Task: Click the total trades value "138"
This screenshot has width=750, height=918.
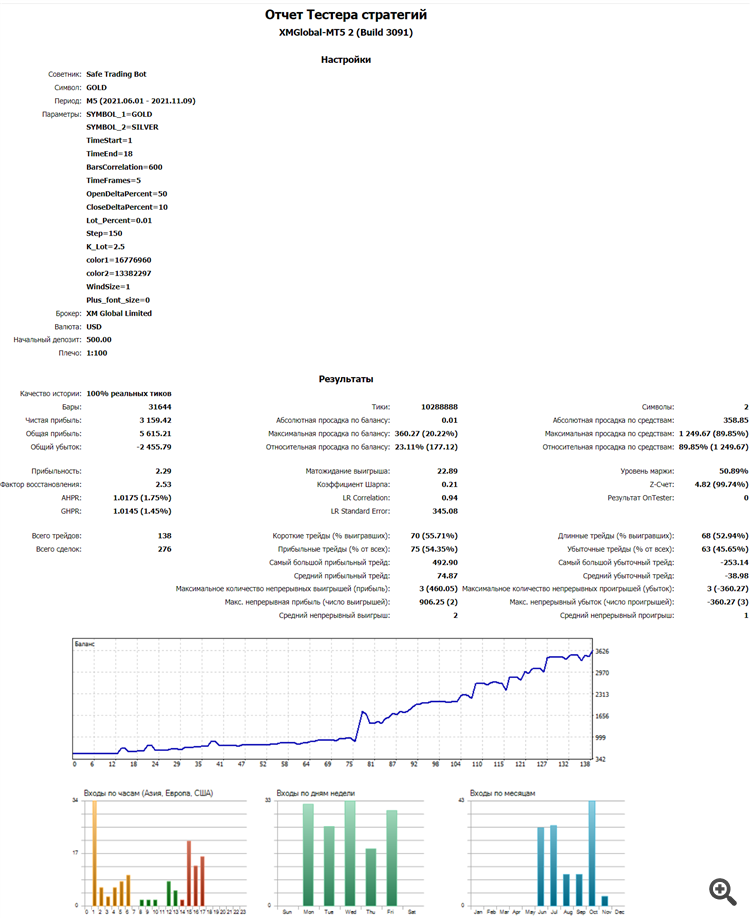Action: tap(165, 536)
